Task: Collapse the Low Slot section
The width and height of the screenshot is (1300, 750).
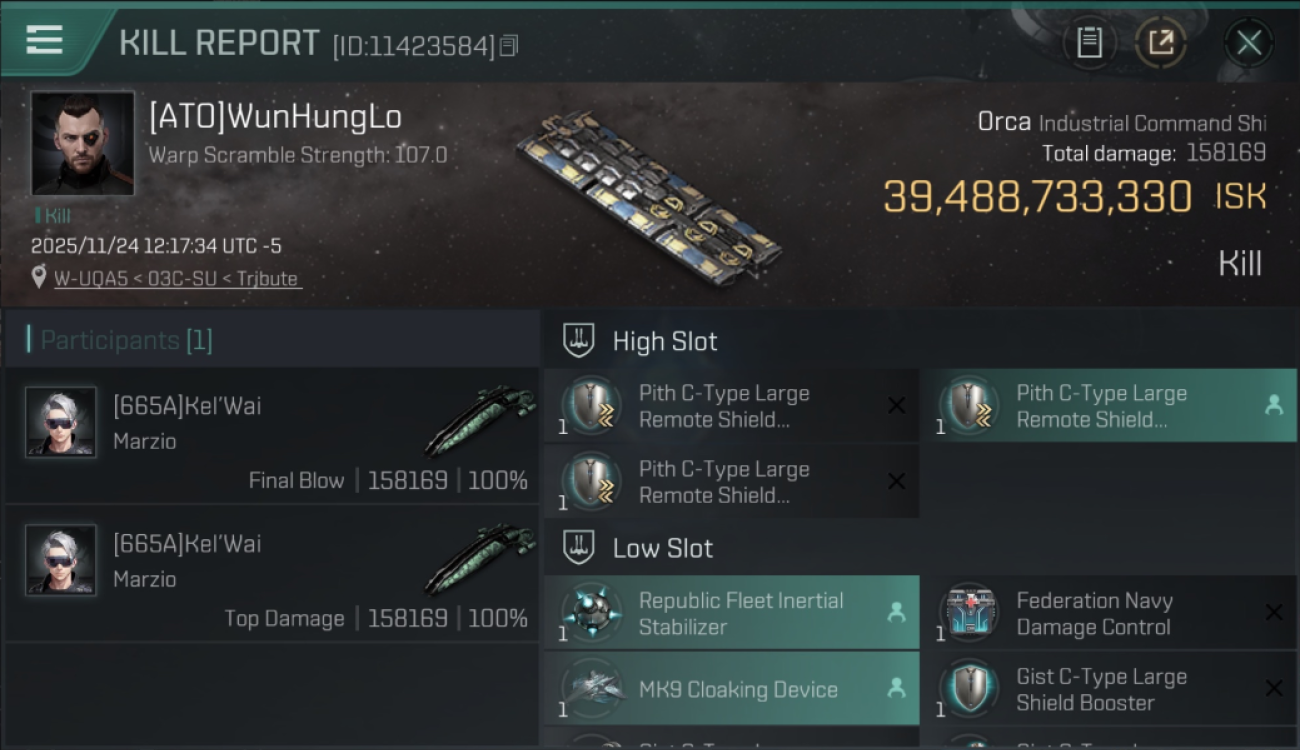Action: click(579, 548)
